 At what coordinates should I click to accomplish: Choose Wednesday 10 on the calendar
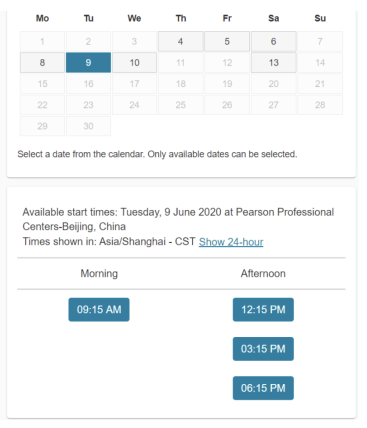pyautogui.click(x=134, y=62)
